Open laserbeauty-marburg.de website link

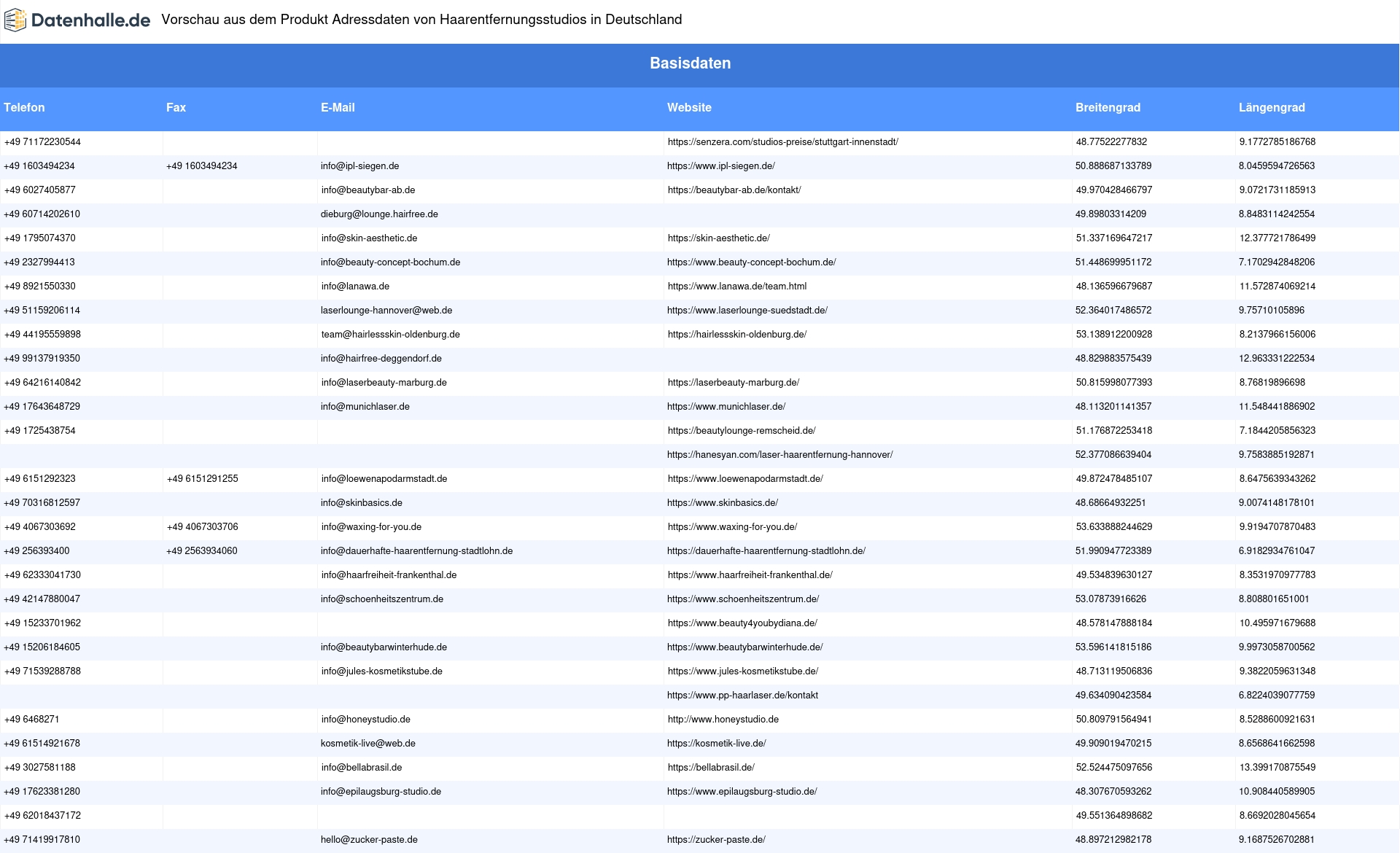click(x=733, y=383)
